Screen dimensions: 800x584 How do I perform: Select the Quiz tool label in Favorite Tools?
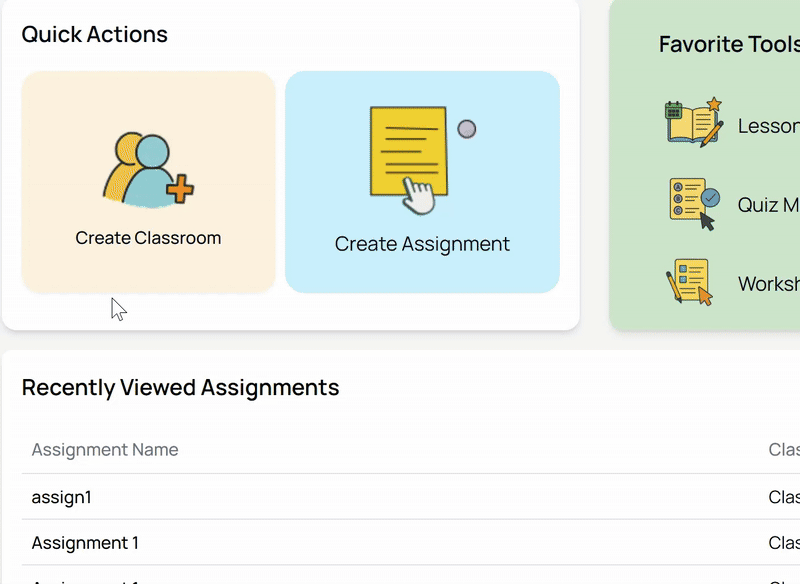768,205
